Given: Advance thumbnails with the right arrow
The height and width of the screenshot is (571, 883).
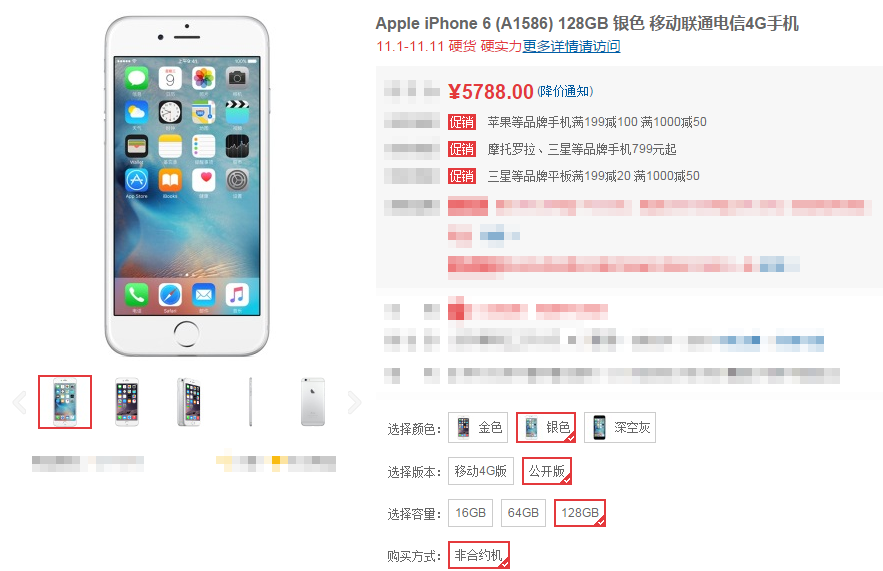Looking at the screenshot, I should 354,402.
